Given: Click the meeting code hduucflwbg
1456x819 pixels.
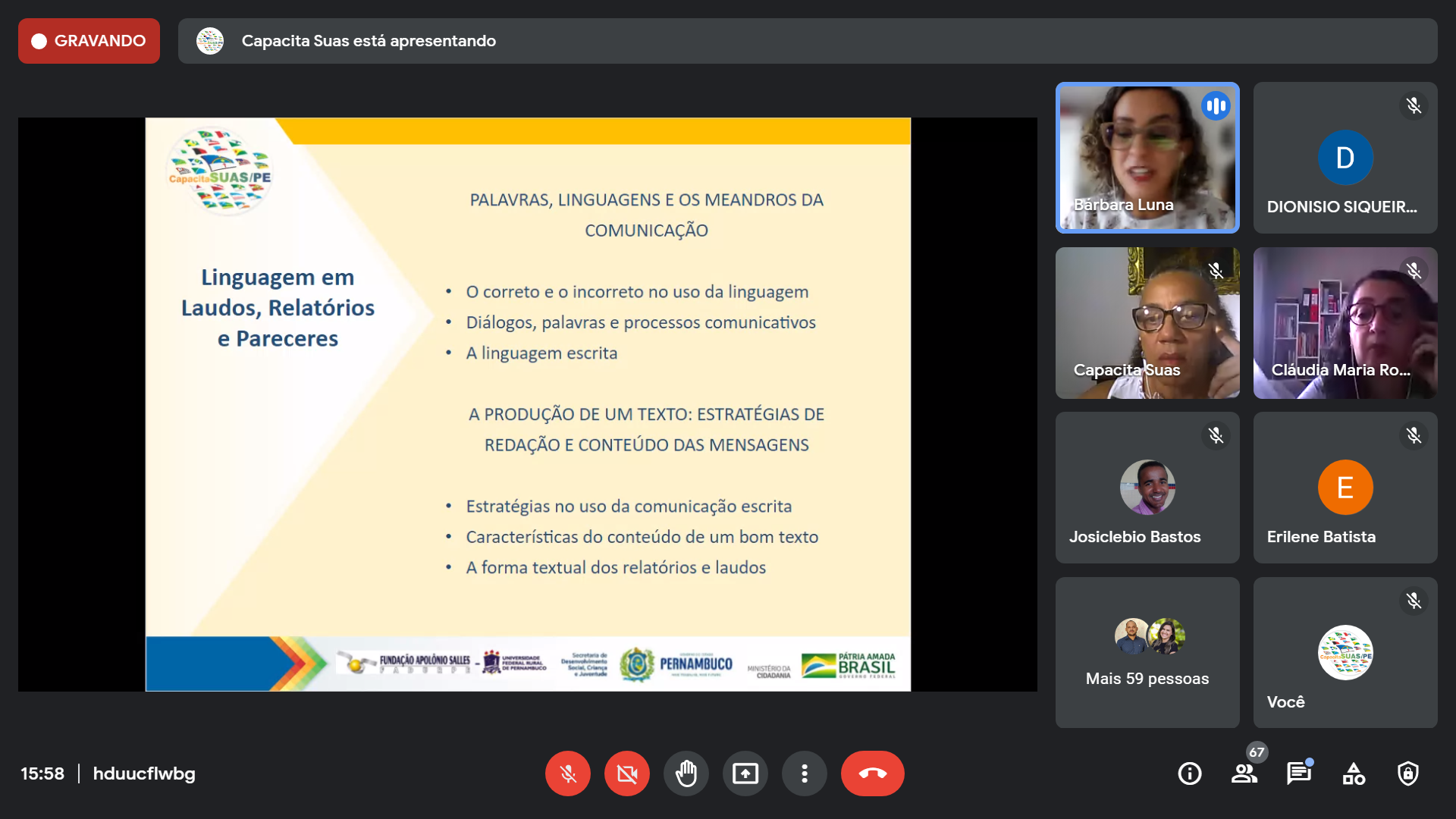Looking at the screenshot, I should click(x=144, y=773).
